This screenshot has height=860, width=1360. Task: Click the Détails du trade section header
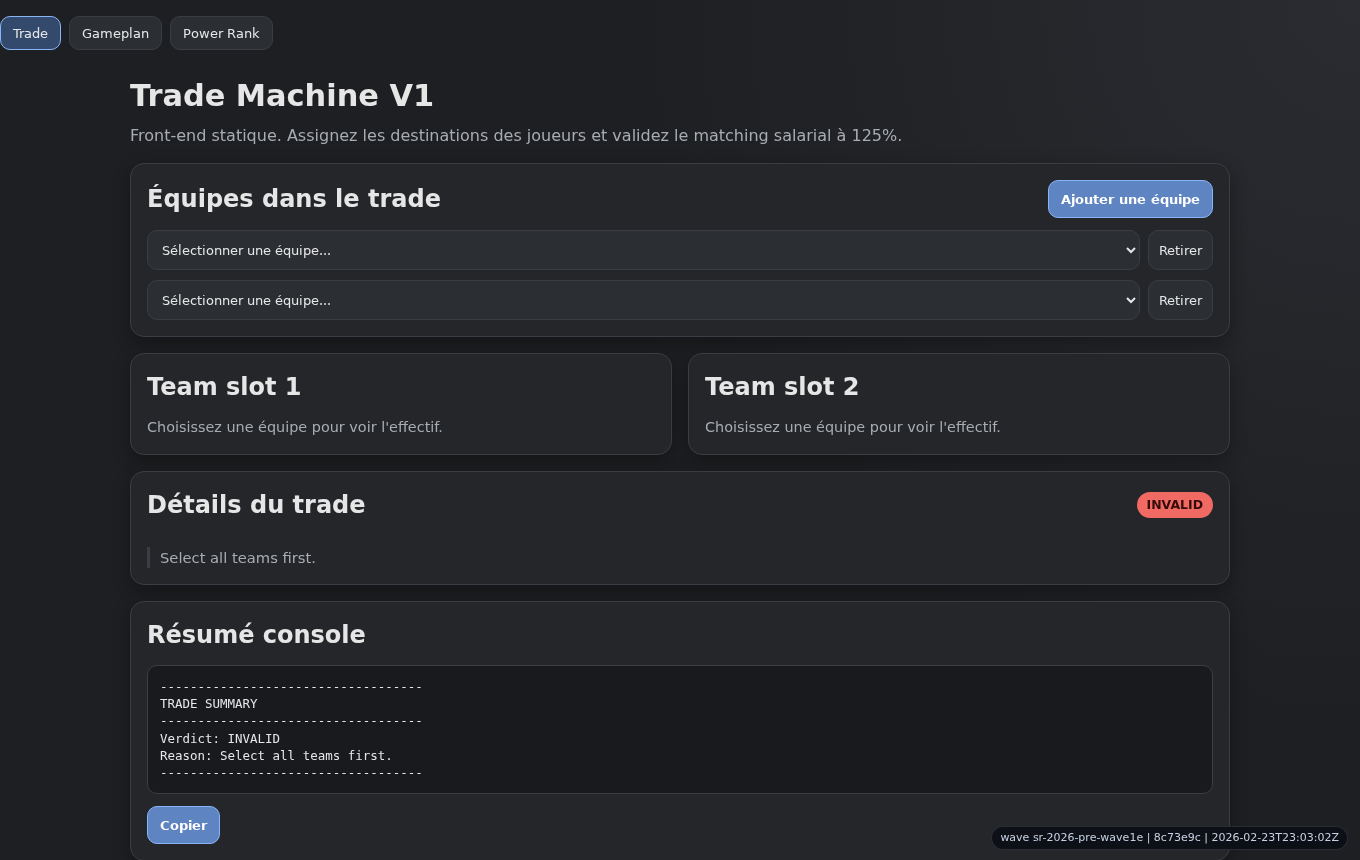pyautogui.click(x=256, y=504)
